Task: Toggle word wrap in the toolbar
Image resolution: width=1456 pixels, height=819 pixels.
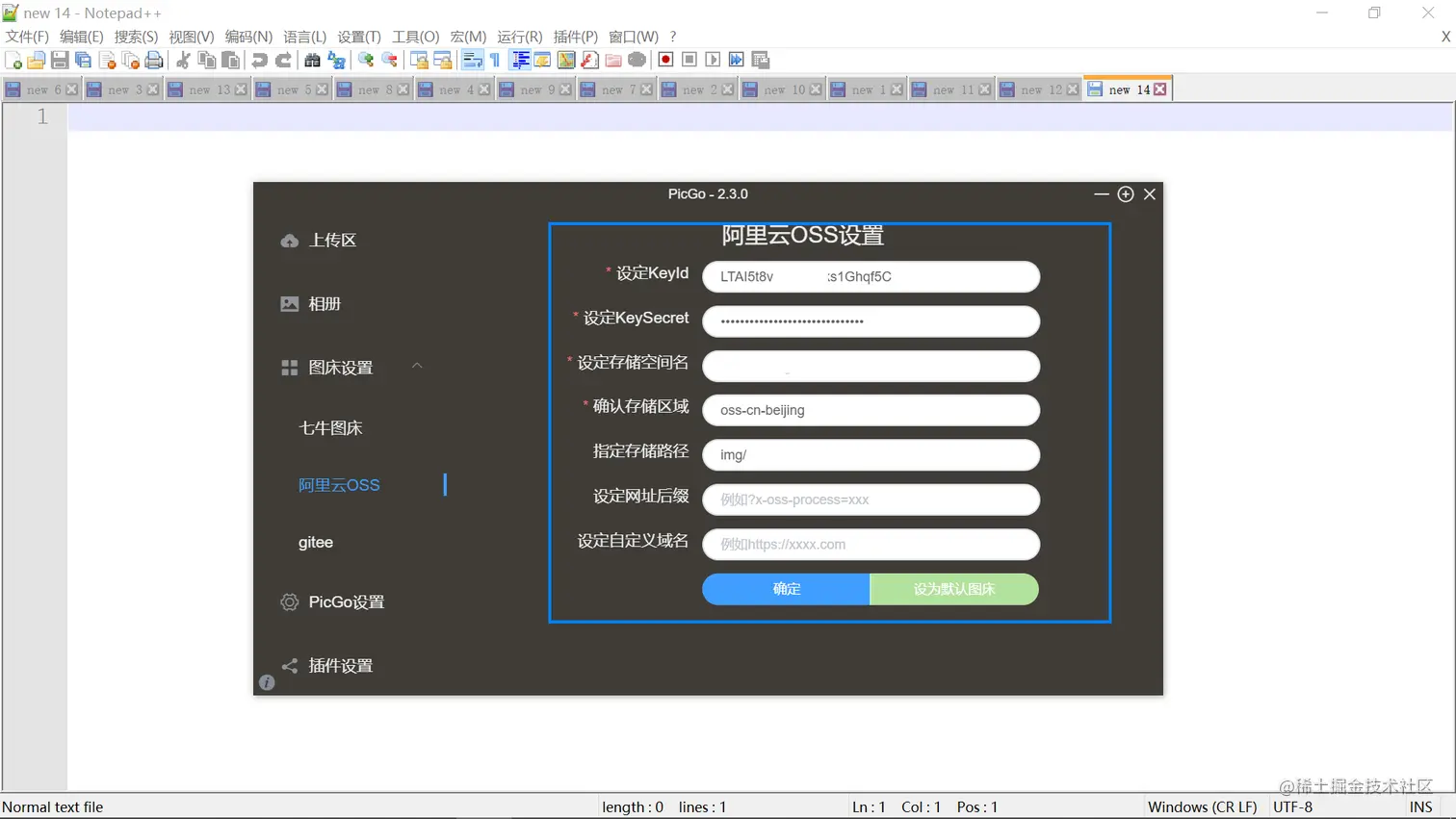Action: click(472, 60)
